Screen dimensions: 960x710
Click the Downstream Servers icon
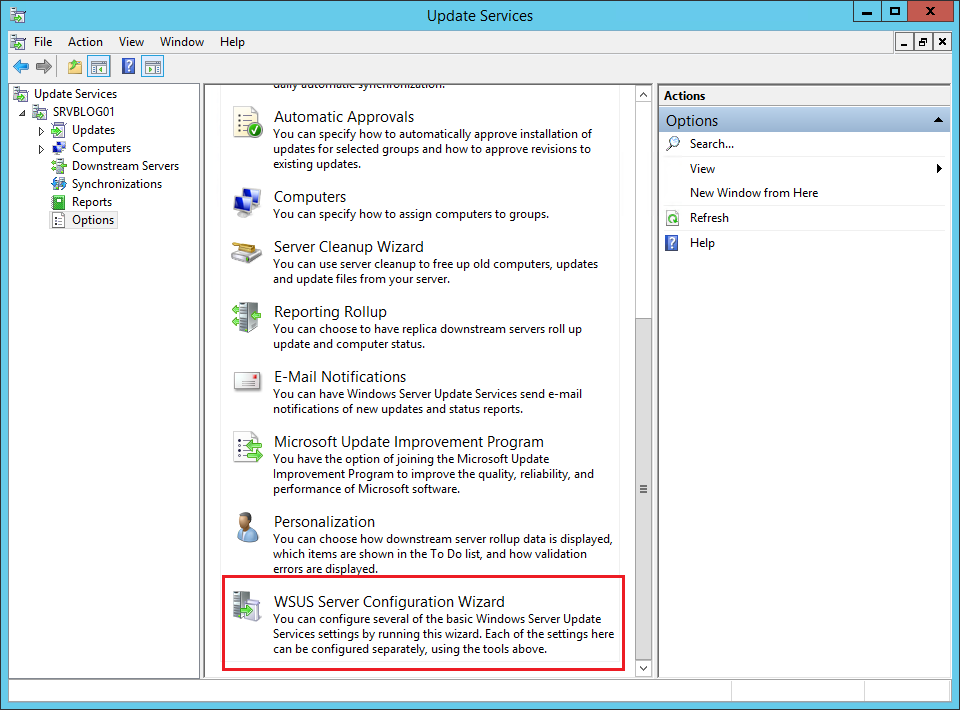point(59,166)
